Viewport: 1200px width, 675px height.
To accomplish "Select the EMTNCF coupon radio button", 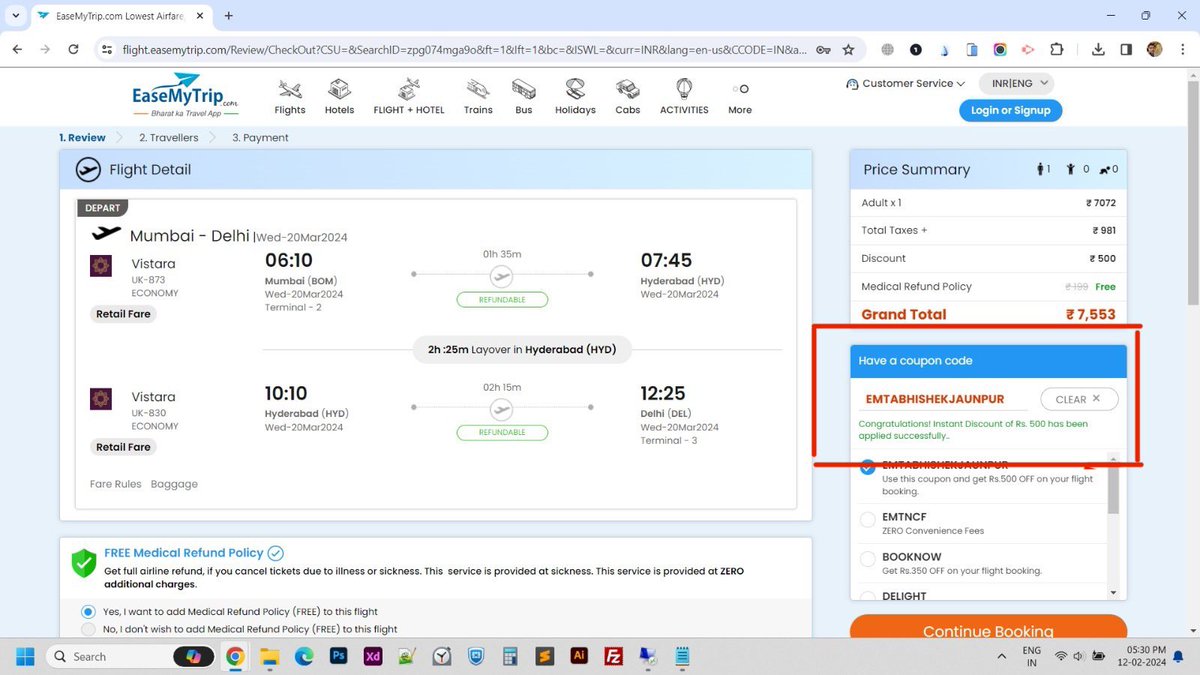I will (x=868, y=518).
